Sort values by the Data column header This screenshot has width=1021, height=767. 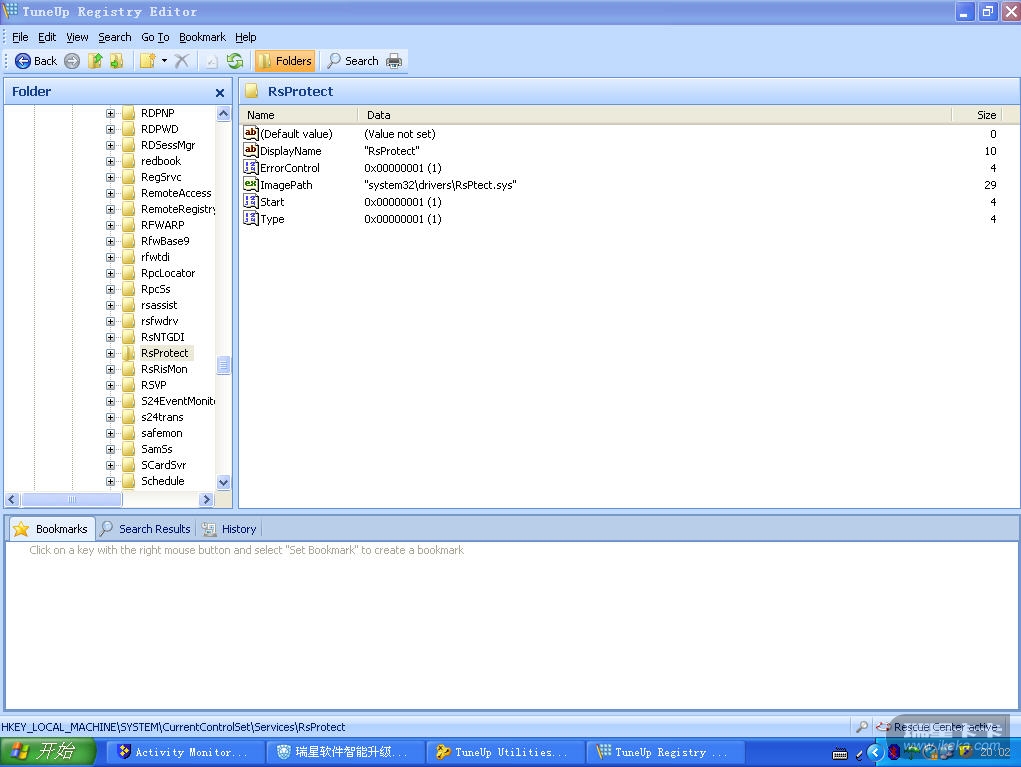[x=654, y=115]
